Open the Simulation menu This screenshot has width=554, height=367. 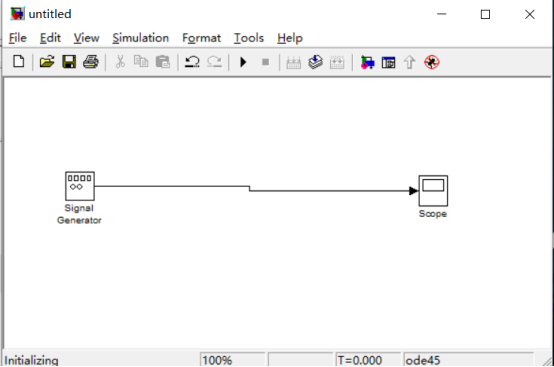pos(141,38)
